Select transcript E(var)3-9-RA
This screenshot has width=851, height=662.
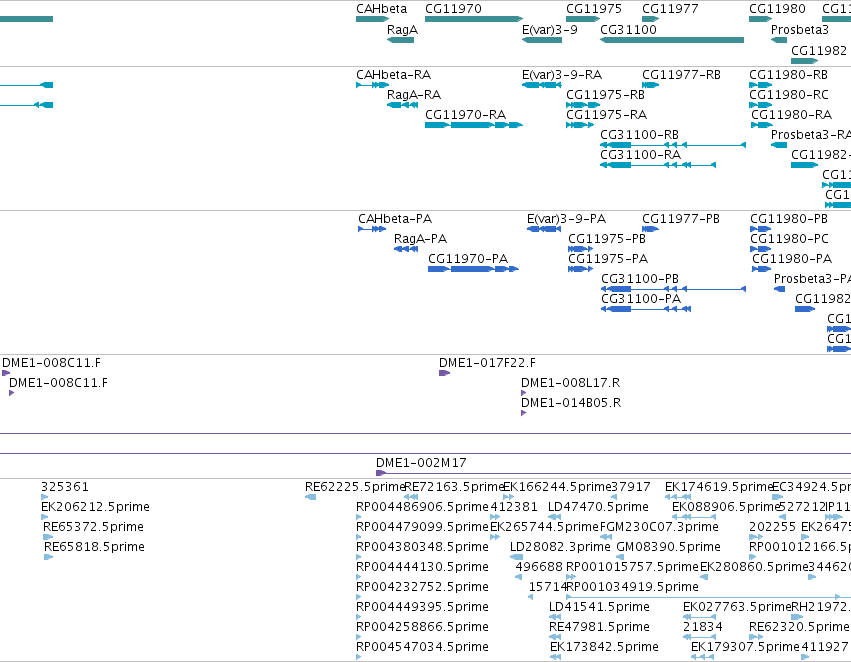[542, 85]
